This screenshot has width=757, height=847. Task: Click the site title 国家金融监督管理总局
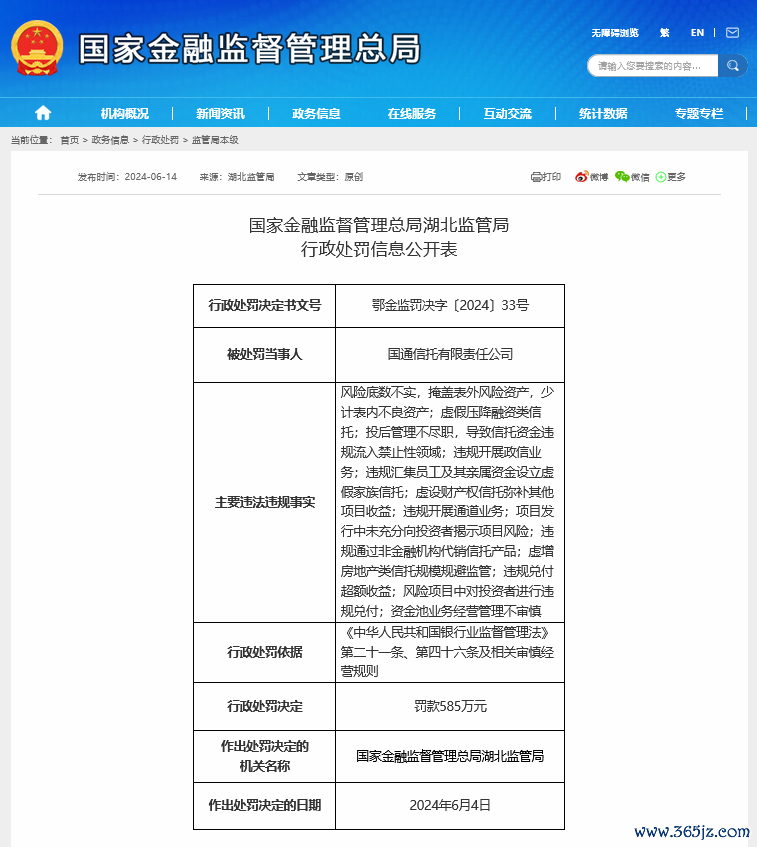tap(250, 48)
